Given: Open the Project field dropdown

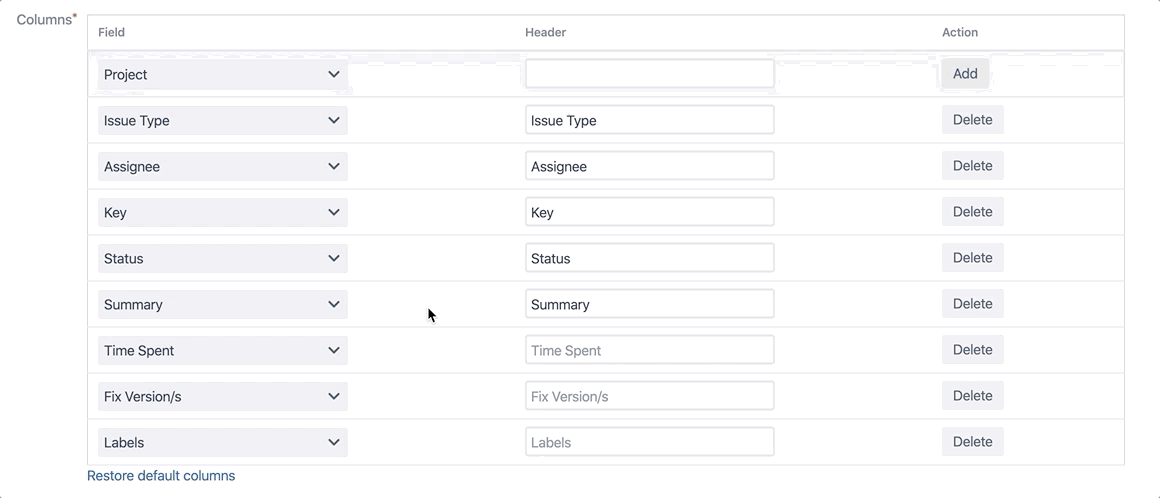Looking at the screenshot, I should pos(222,74).
